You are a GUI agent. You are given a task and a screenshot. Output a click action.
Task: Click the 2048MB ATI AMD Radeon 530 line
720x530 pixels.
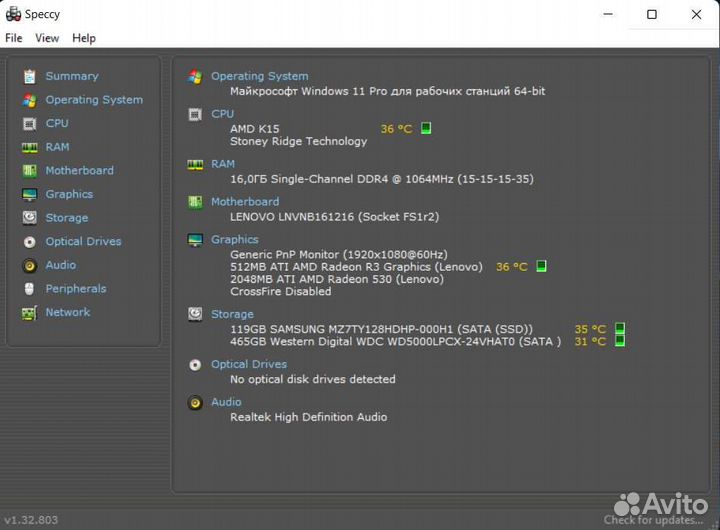337,279
